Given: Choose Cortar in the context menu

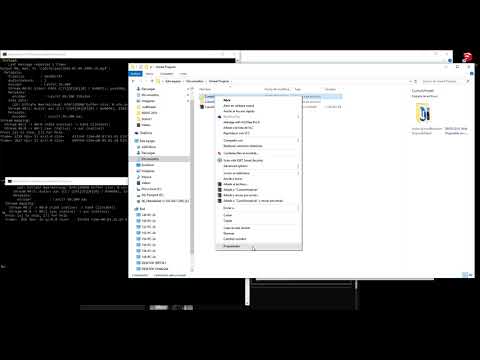Looking at the screenshot, I should click(228, 215).
